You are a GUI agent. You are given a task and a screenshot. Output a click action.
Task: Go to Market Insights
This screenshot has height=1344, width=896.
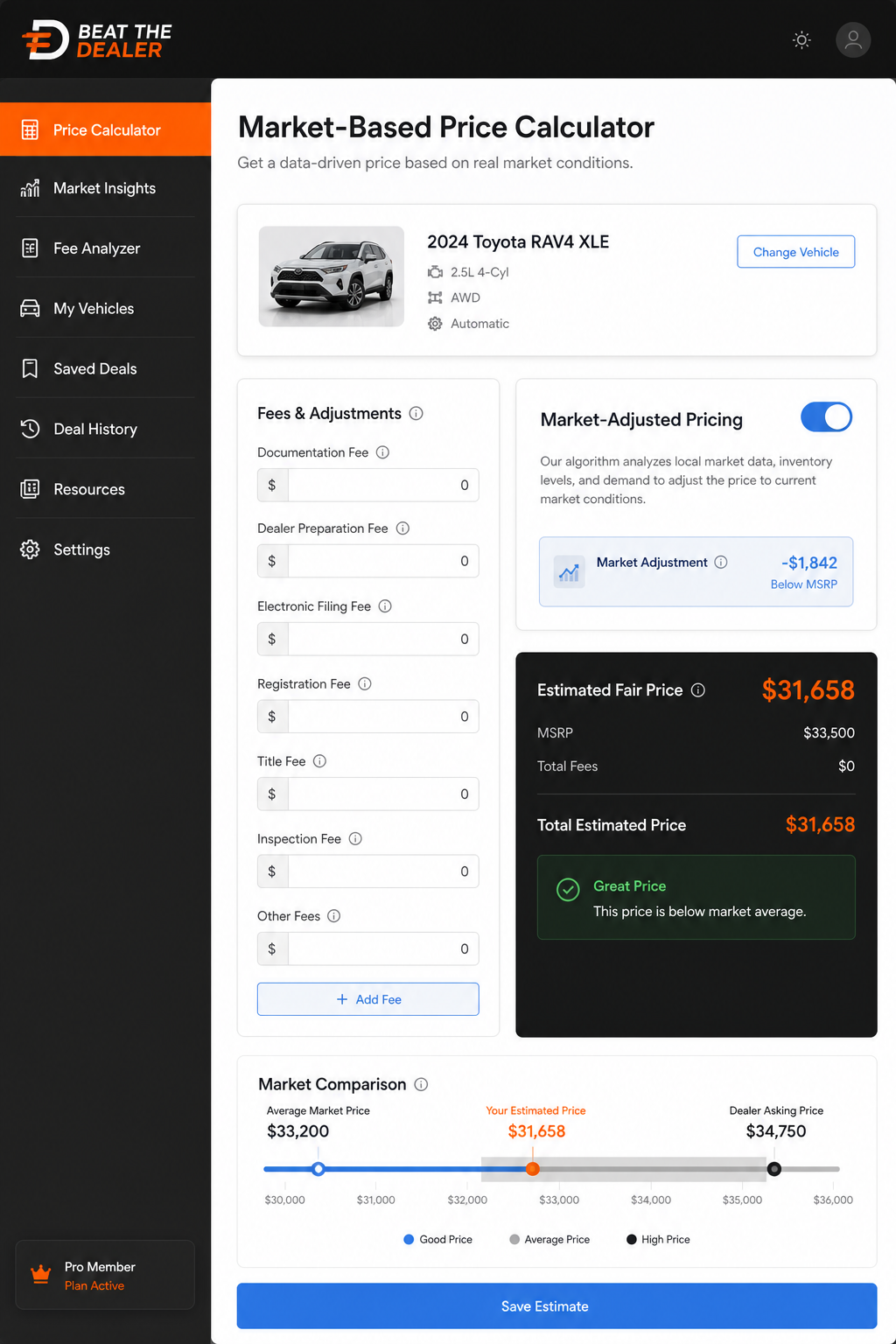click(105, 188)
